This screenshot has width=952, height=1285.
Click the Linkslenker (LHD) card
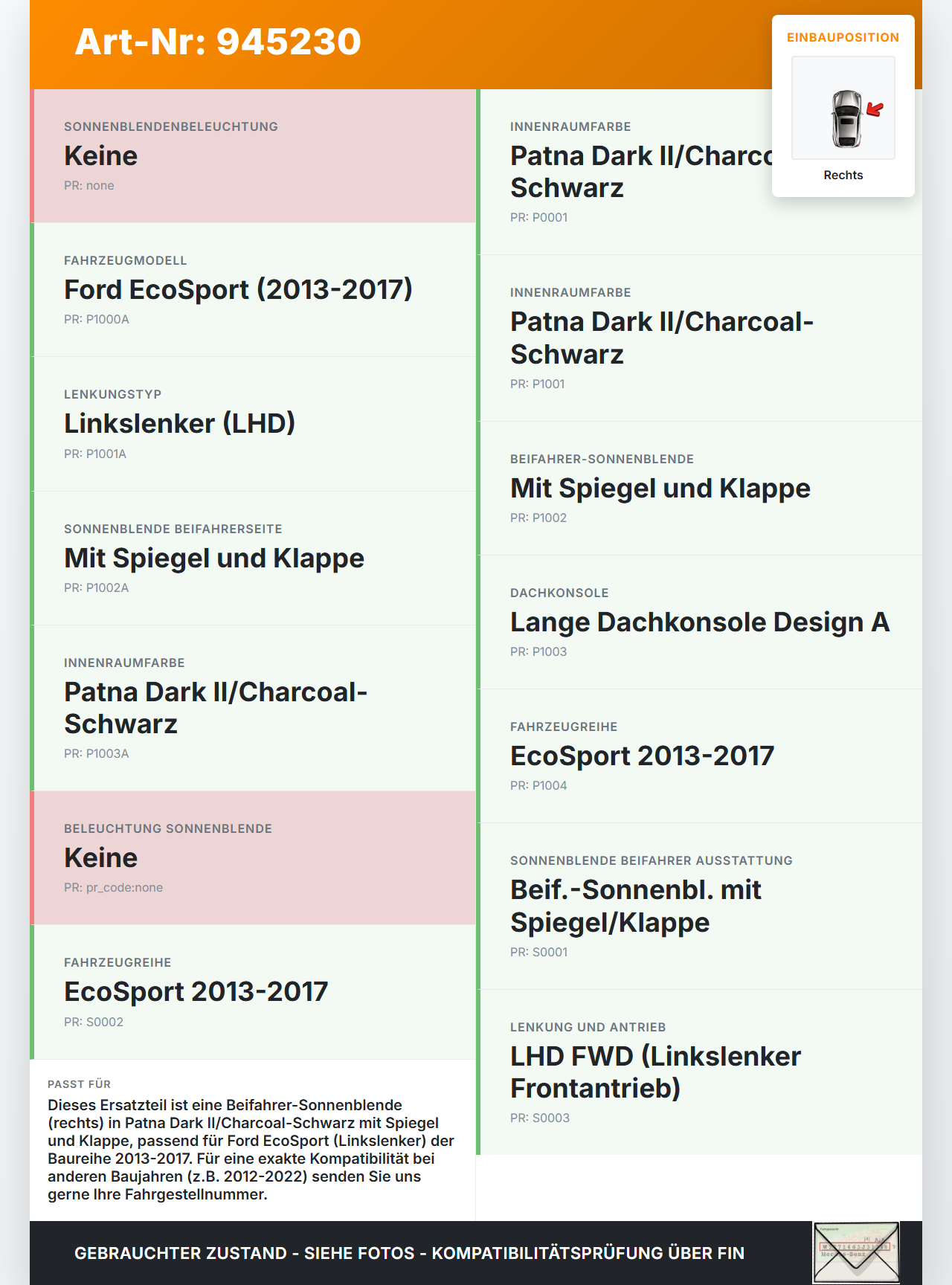253,424
